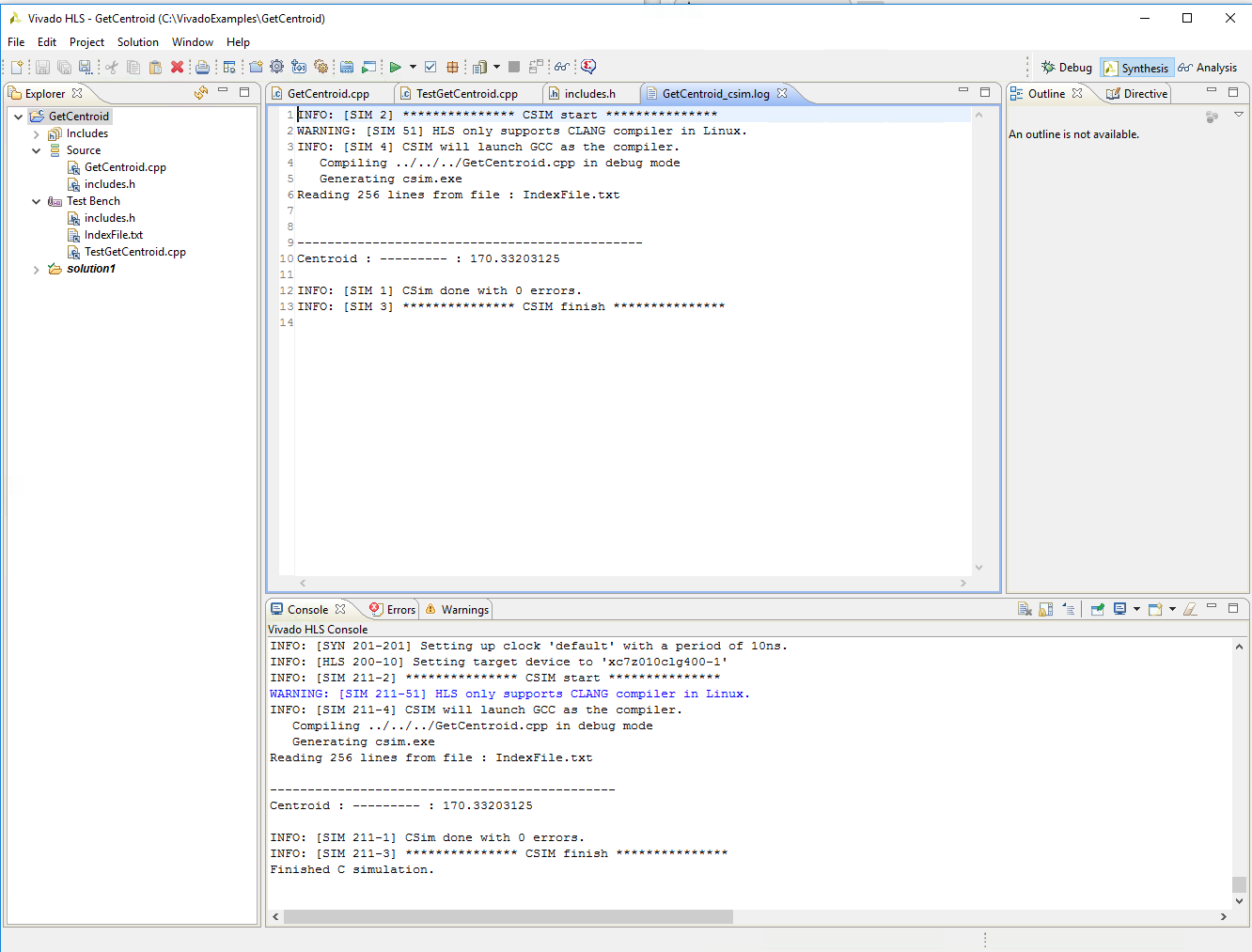Minimize the Explorer panel
Viewport: 1252px width, 952px height.
click(223, 91)
